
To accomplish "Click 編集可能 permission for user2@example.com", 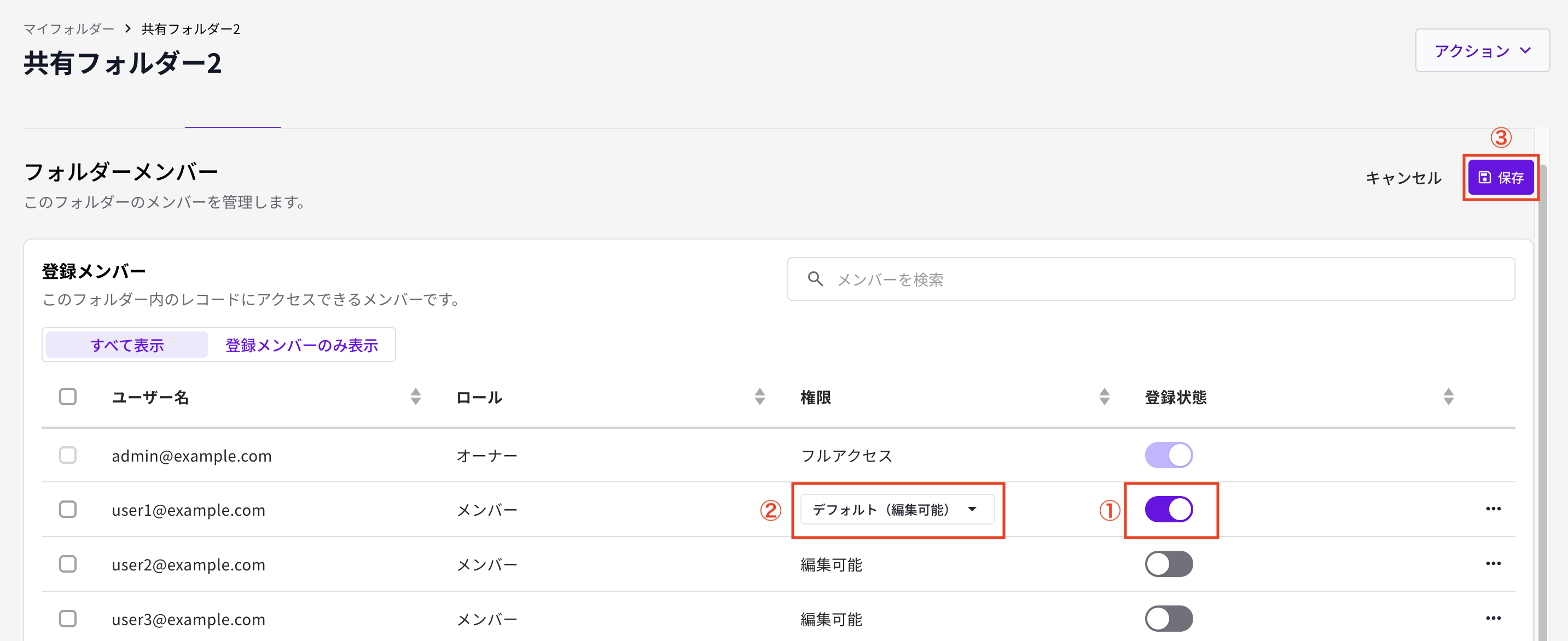I will pos(831,564).
